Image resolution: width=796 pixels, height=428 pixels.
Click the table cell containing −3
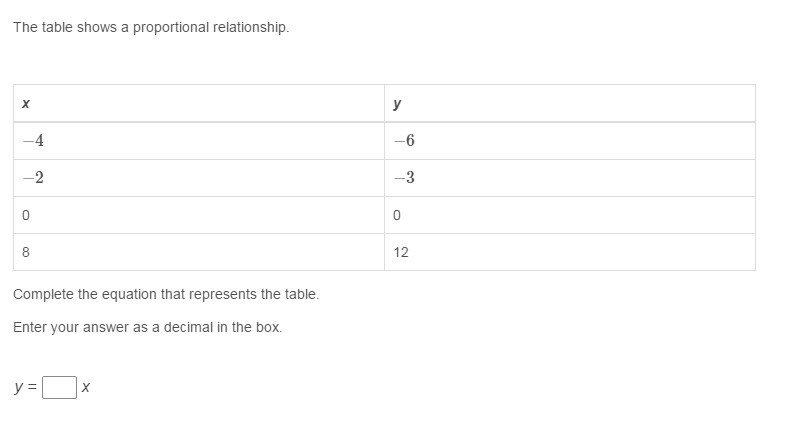569,178
